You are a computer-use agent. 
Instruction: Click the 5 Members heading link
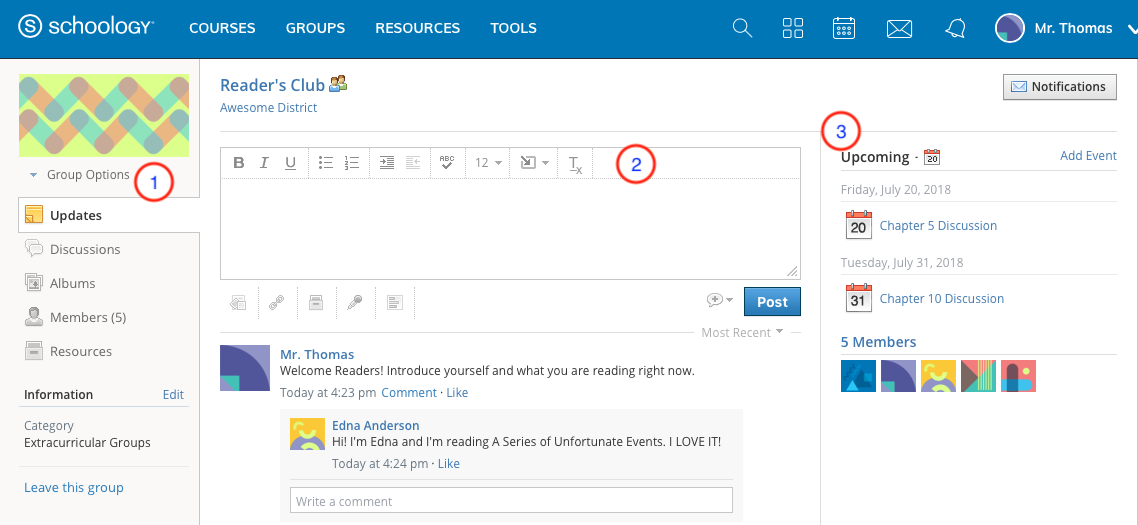pyautogui.click(x=878, y=342)
